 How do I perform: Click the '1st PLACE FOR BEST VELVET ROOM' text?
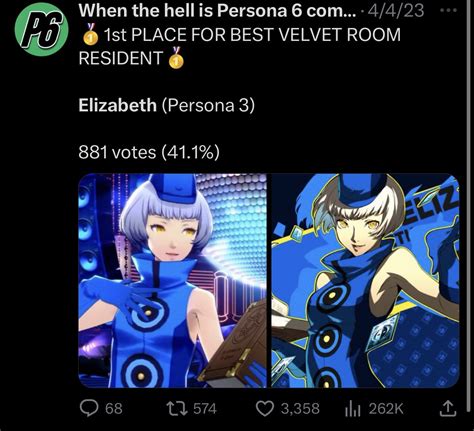pos(252,35)
